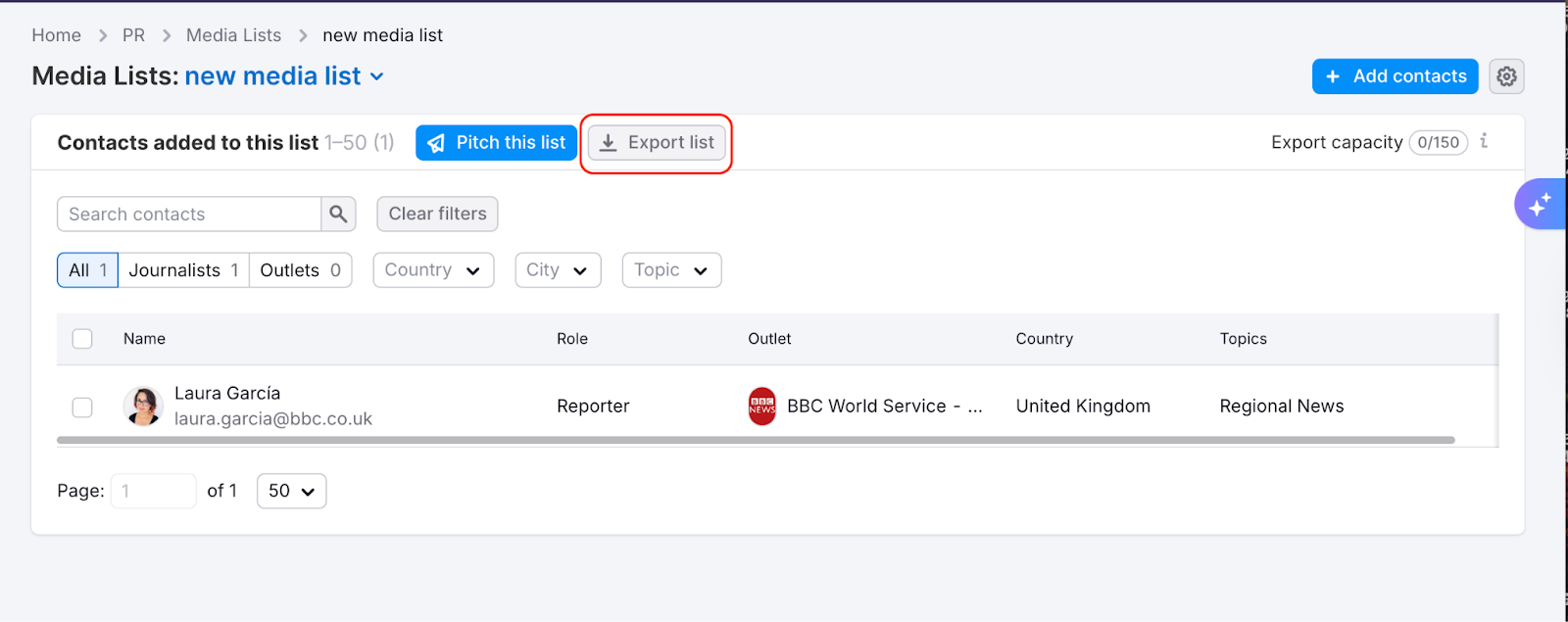Click the Add contacts button
1568x622 pixels.
tap(1395, 76)
